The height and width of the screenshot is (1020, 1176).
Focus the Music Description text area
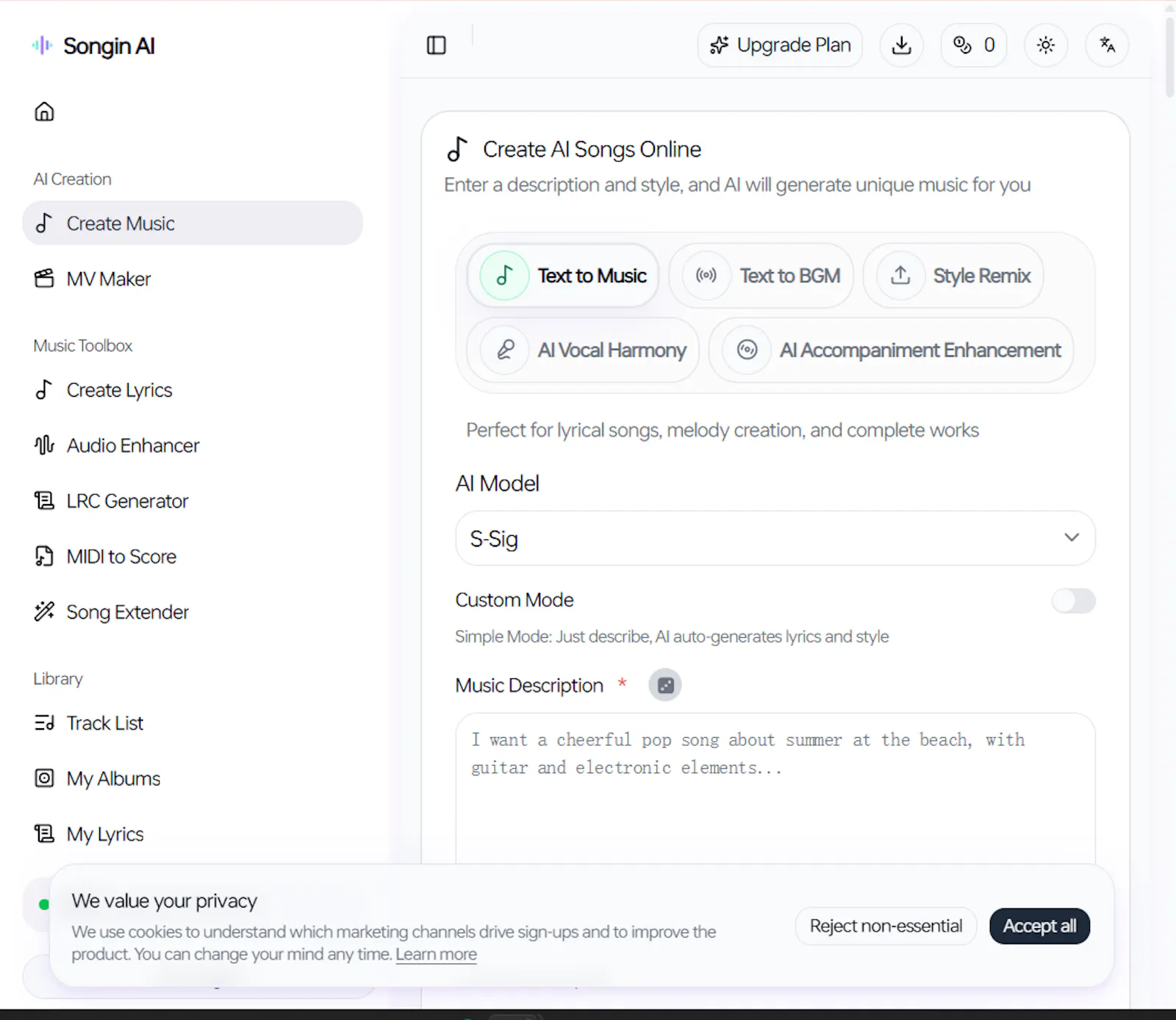[x=775, y=789]
